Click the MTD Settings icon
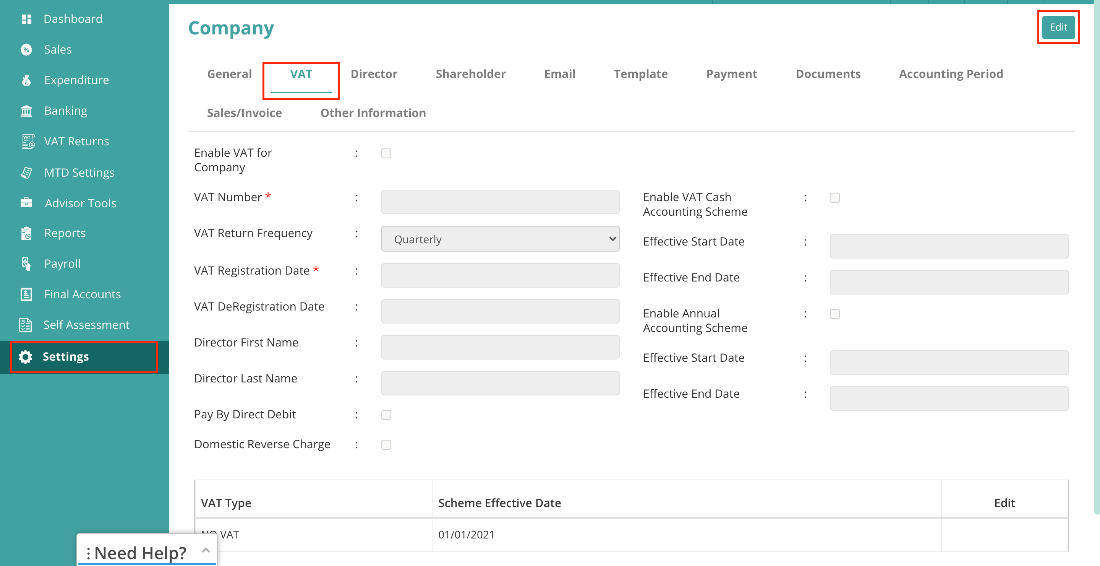1100x566 pixels. [27, 173]
